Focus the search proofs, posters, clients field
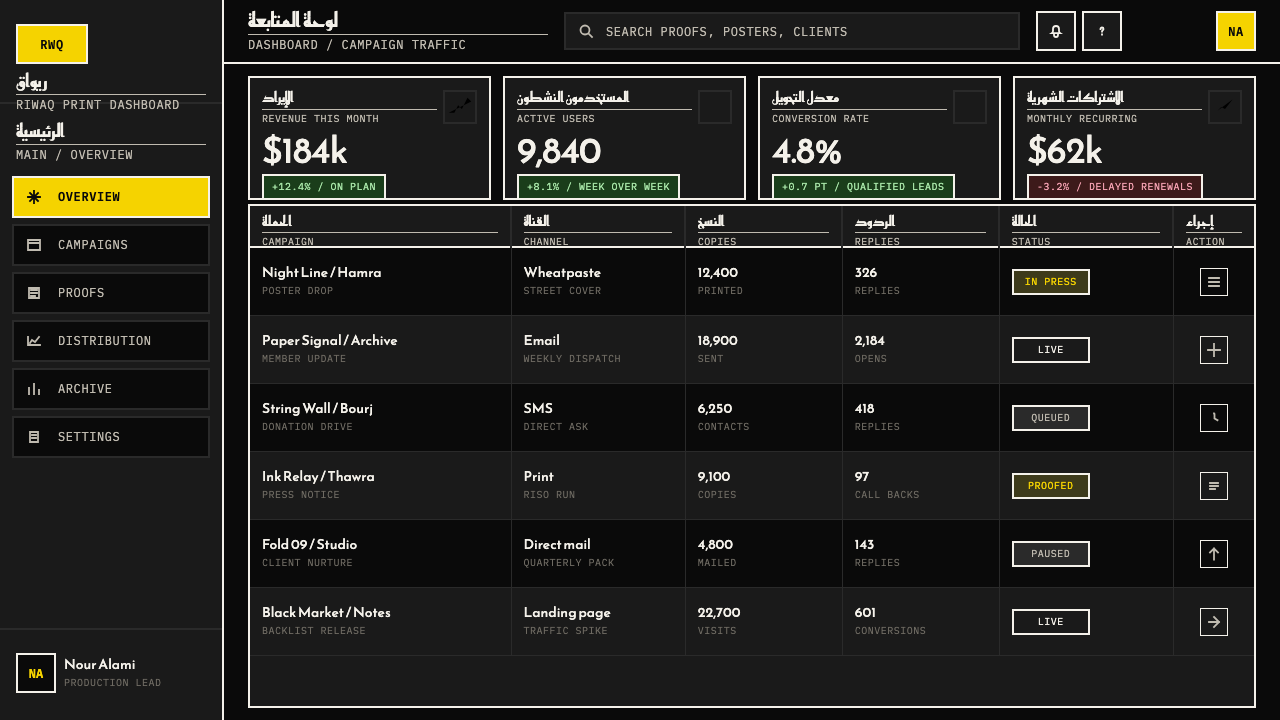Image resolution: width=1280 pixels, height=720 pixels. coord(792,31)
